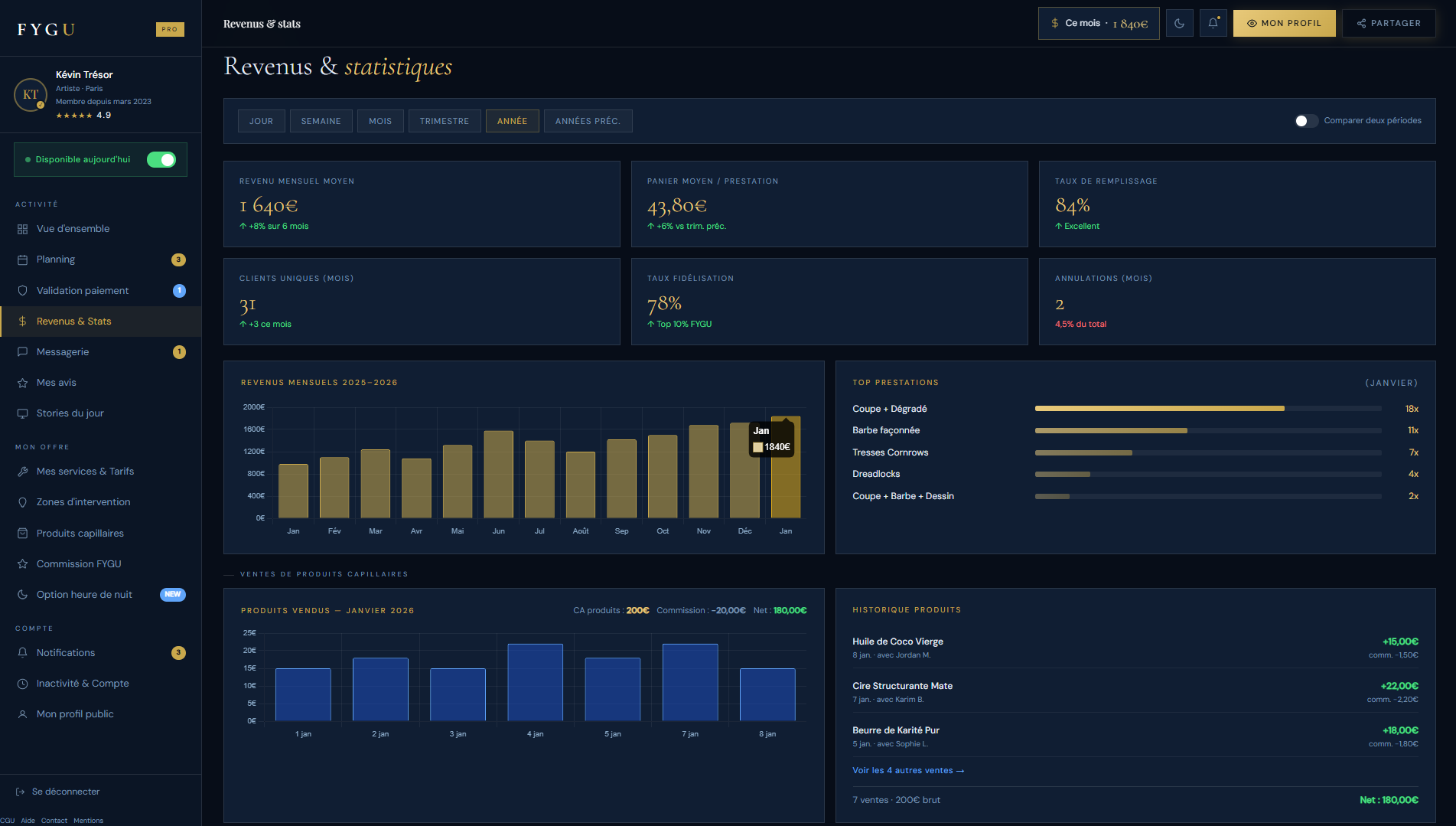Open MON PROFIL button
The image size is (1456, 826).
point(1284,23)
